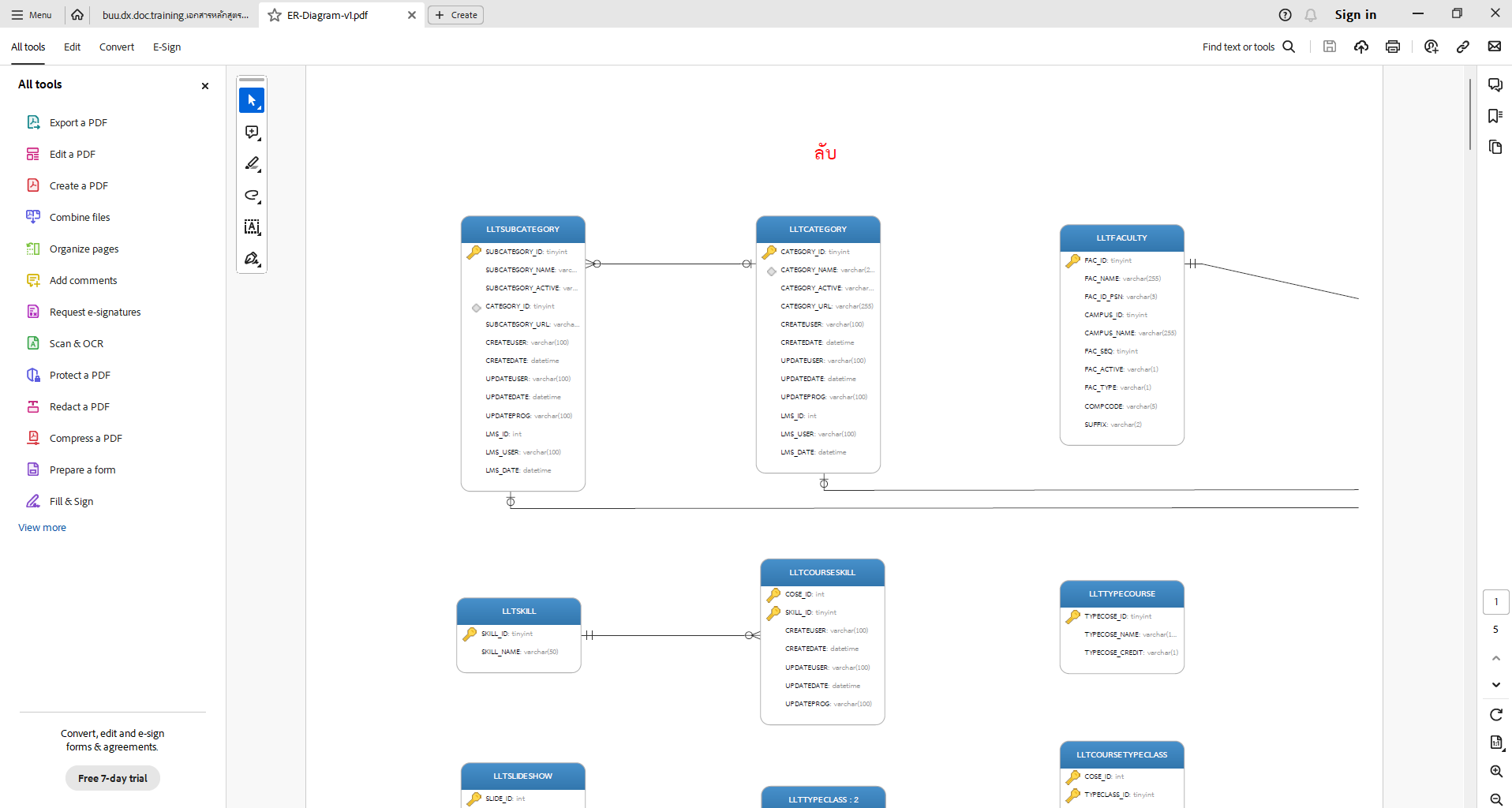
Task: Select the freehand draw loop tool
Action: click(252, 196)
